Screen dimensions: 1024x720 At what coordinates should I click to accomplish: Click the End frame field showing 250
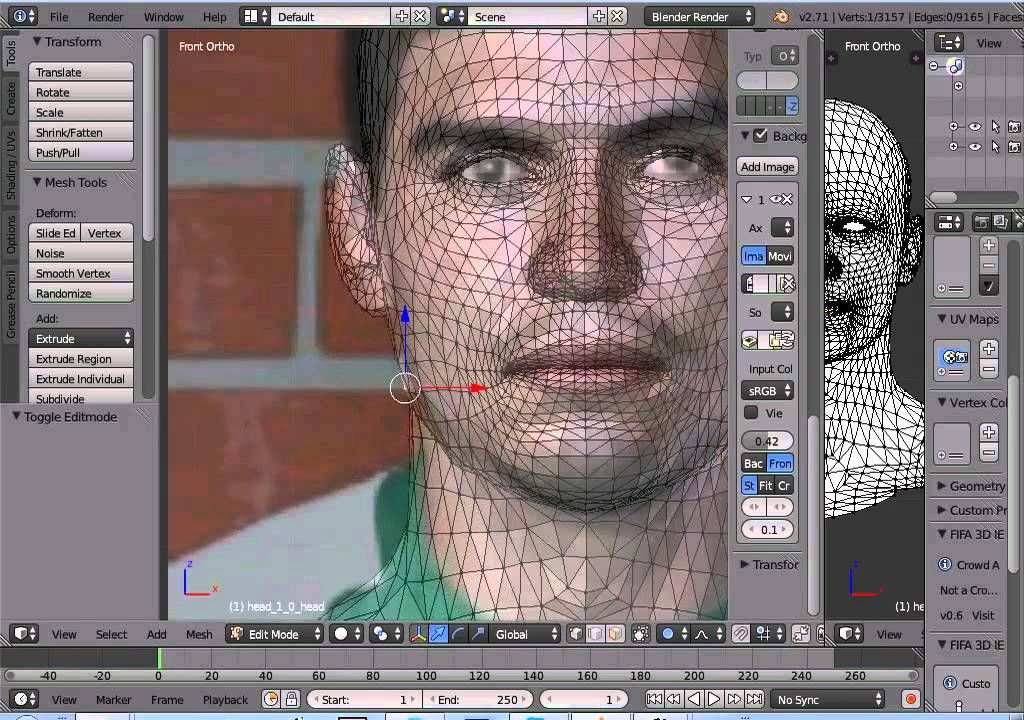(476, 699)
